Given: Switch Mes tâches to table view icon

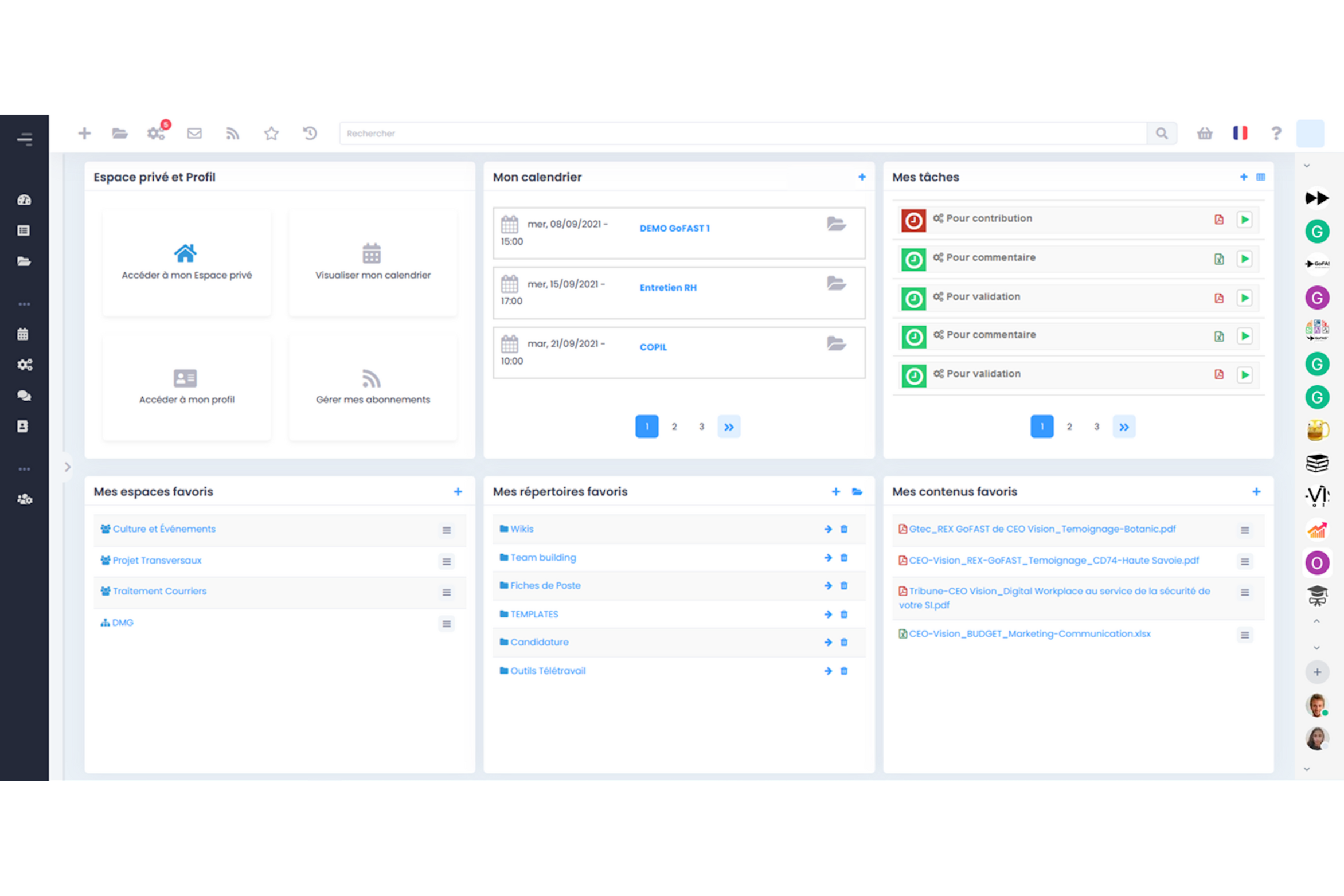Looking at the screenshot, I should pos(1260,177).
